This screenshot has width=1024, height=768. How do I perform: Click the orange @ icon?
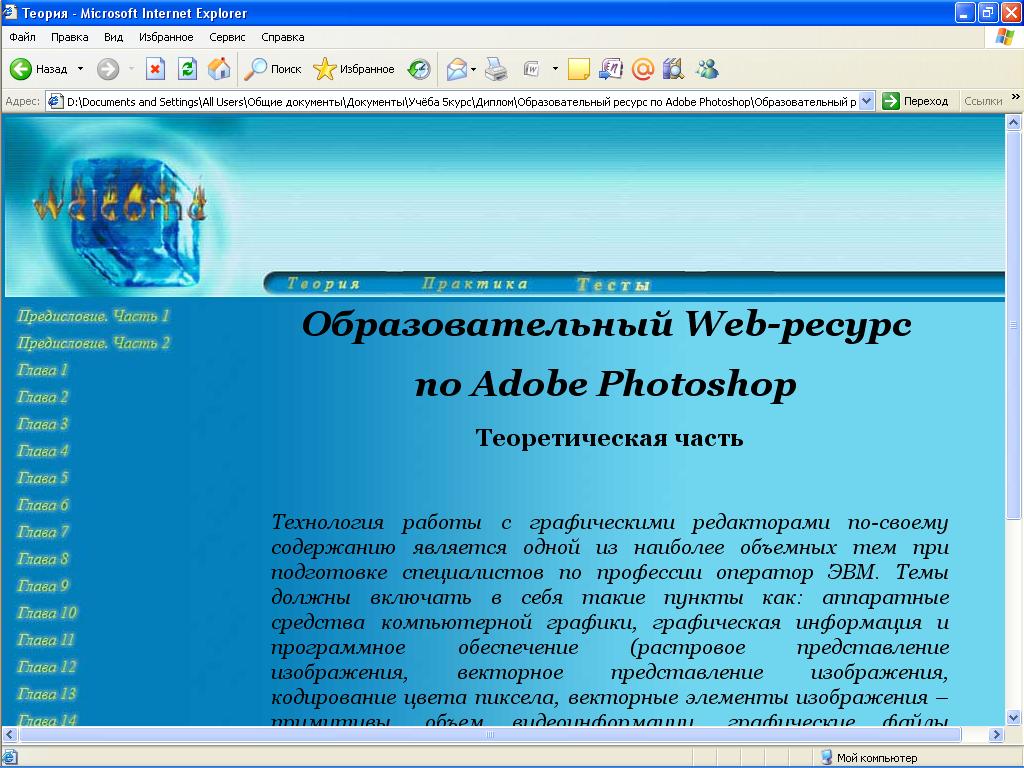[x=643, y=69]
